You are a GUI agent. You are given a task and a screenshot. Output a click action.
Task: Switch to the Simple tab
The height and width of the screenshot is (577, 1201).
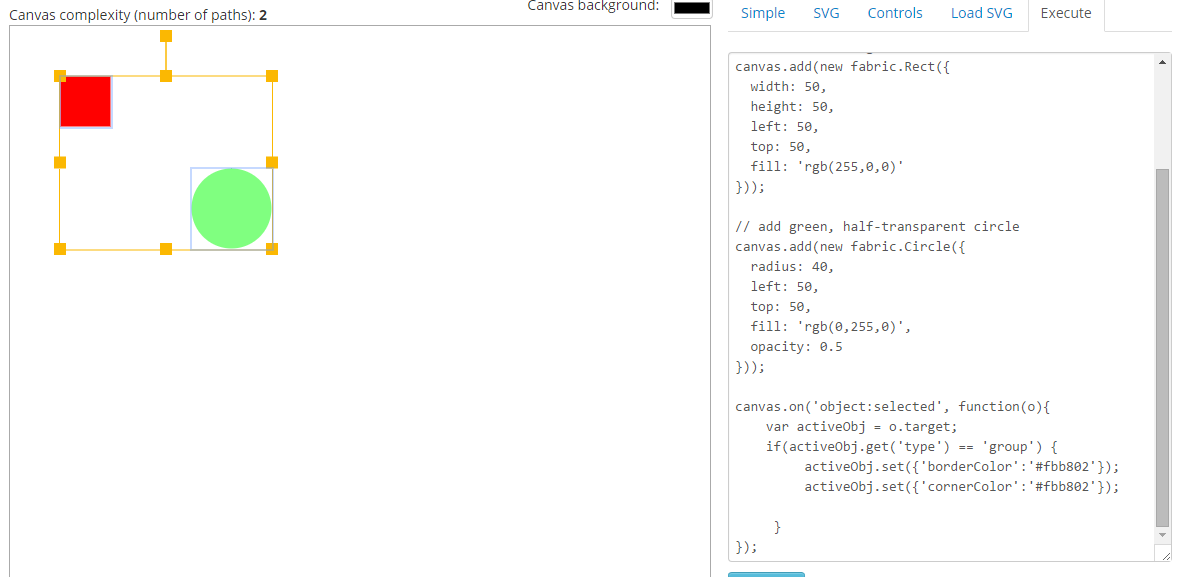pos(762,13)
